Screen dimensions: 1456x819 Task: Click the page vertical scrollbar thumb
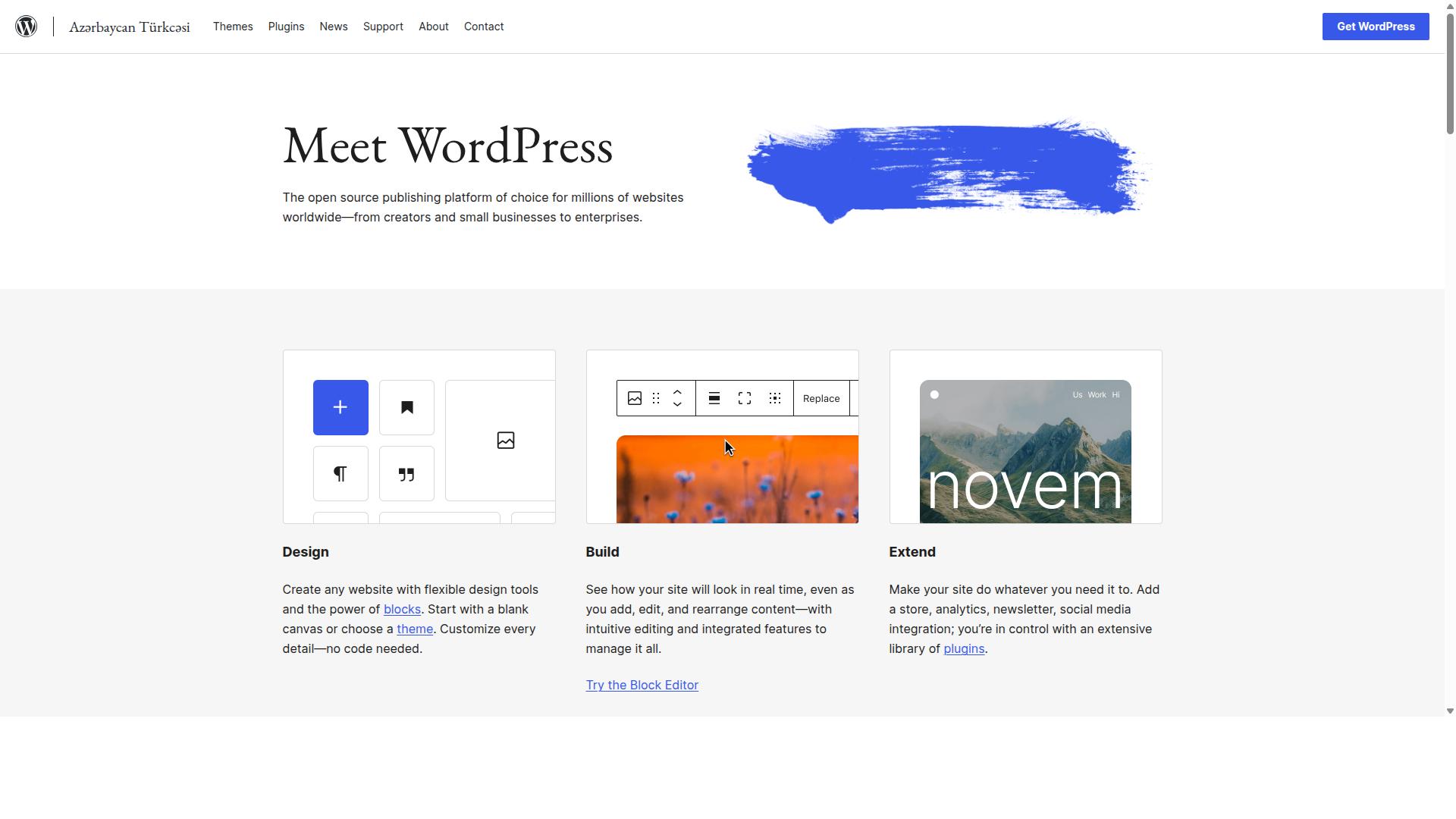point(1450,74)
